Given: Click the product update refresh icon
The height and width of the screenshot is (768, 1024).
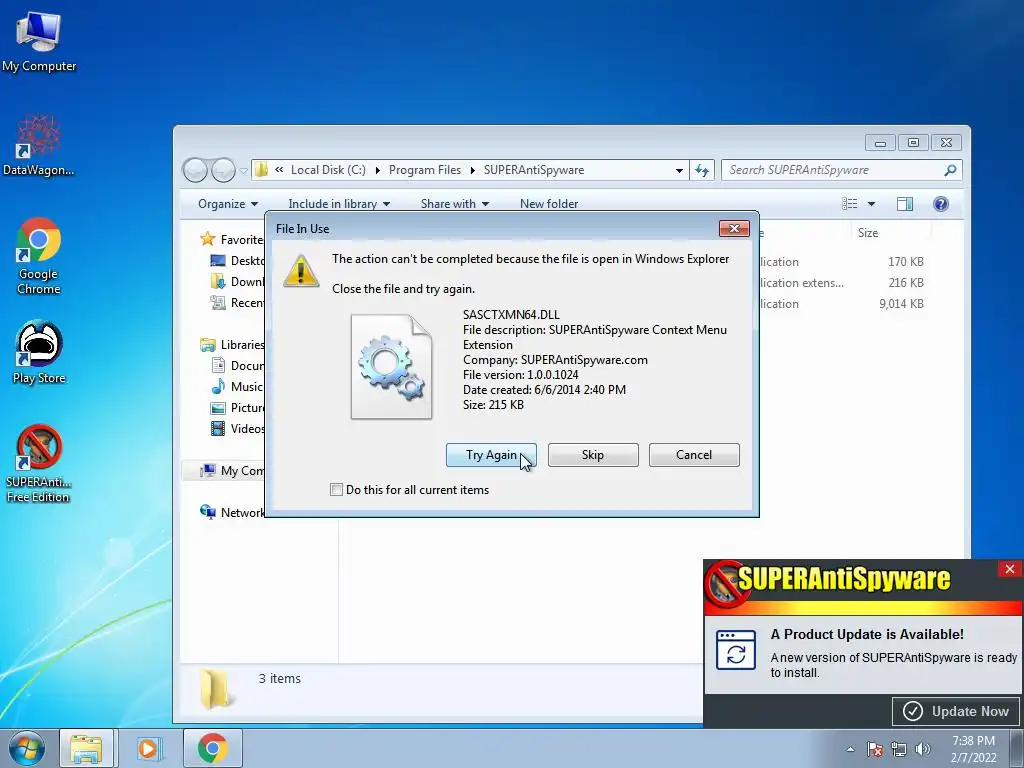Looking at the screenshot, I should [x=736, y=650].
